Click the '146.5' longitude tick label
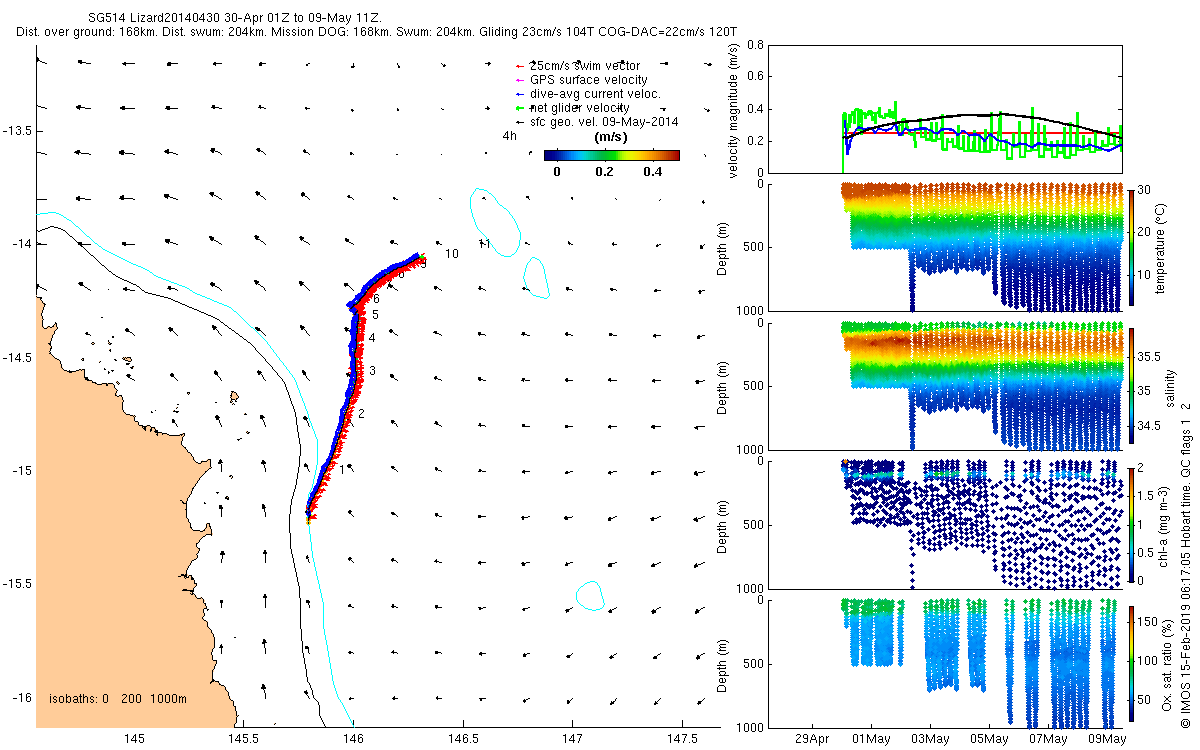This screenshot has width=1200, height=750. [x=463, y=739]
